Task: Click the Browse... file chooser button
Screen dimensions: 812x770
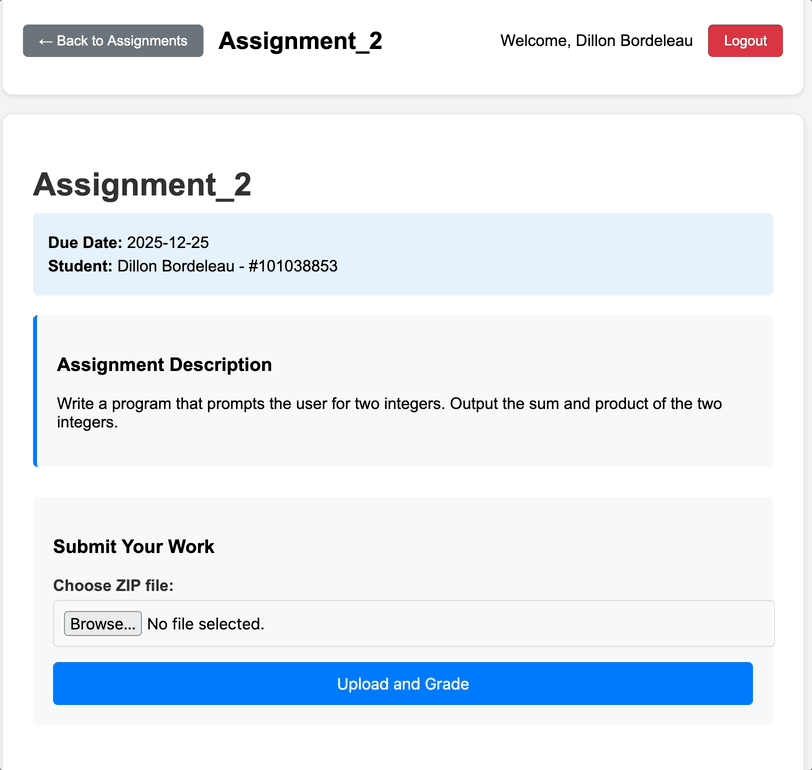Action: point(102,624)
